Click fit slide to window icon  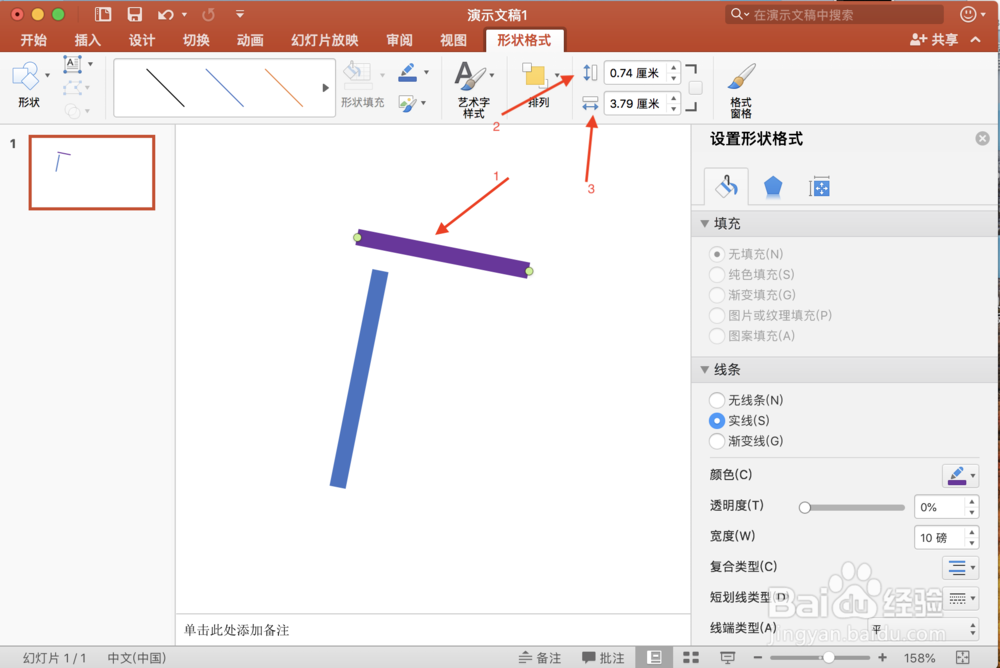pos(962,657)
